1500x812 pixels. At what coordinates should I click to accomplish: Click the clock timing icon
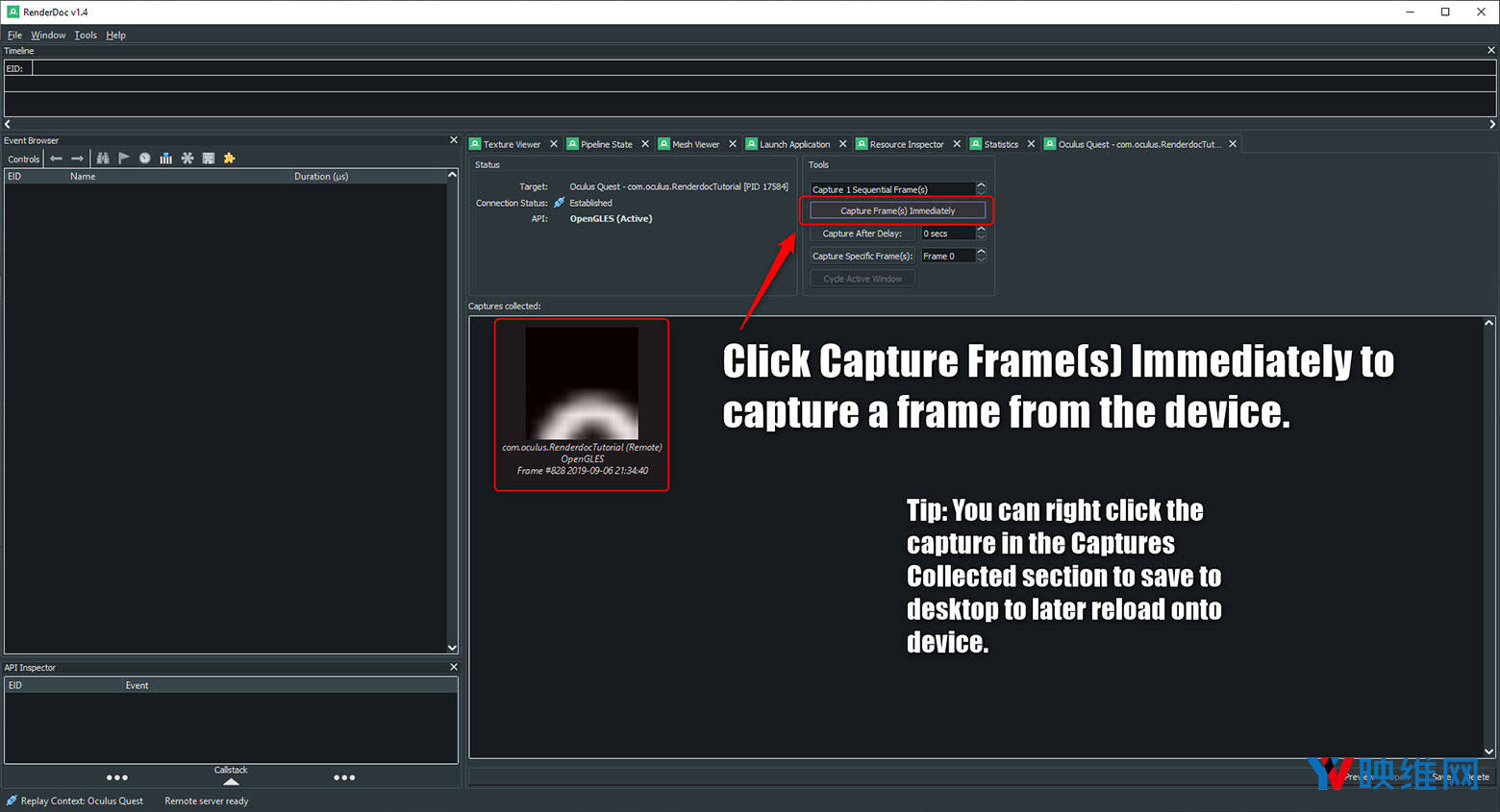click(x=145, y=159)
